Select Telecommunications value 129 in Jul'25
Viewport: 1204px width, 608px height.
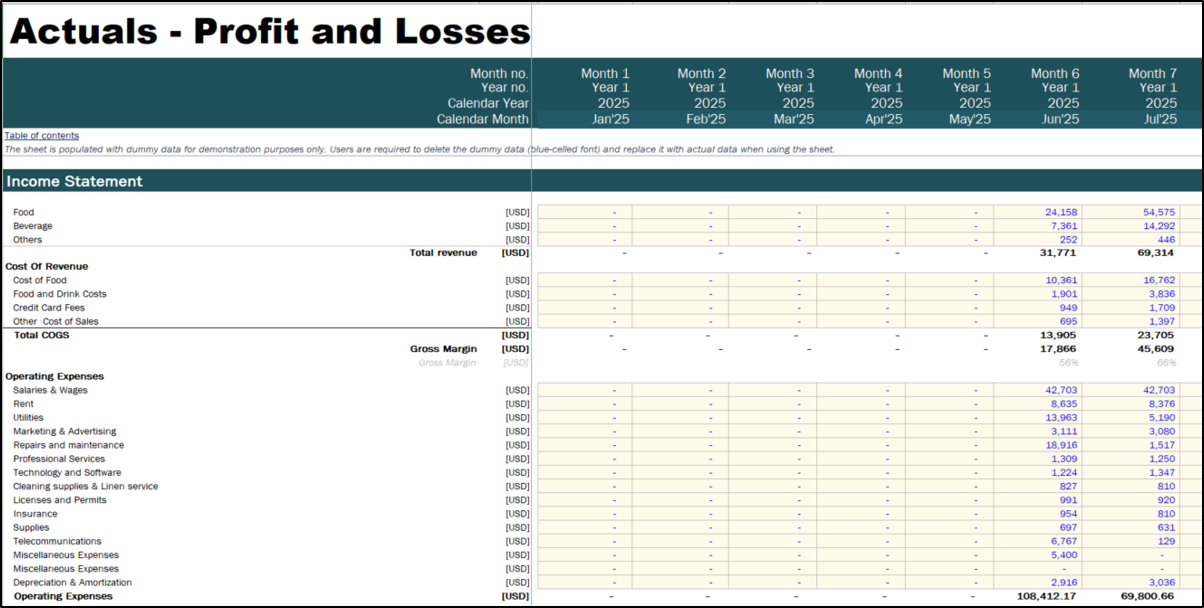(x=1166, y=541)
